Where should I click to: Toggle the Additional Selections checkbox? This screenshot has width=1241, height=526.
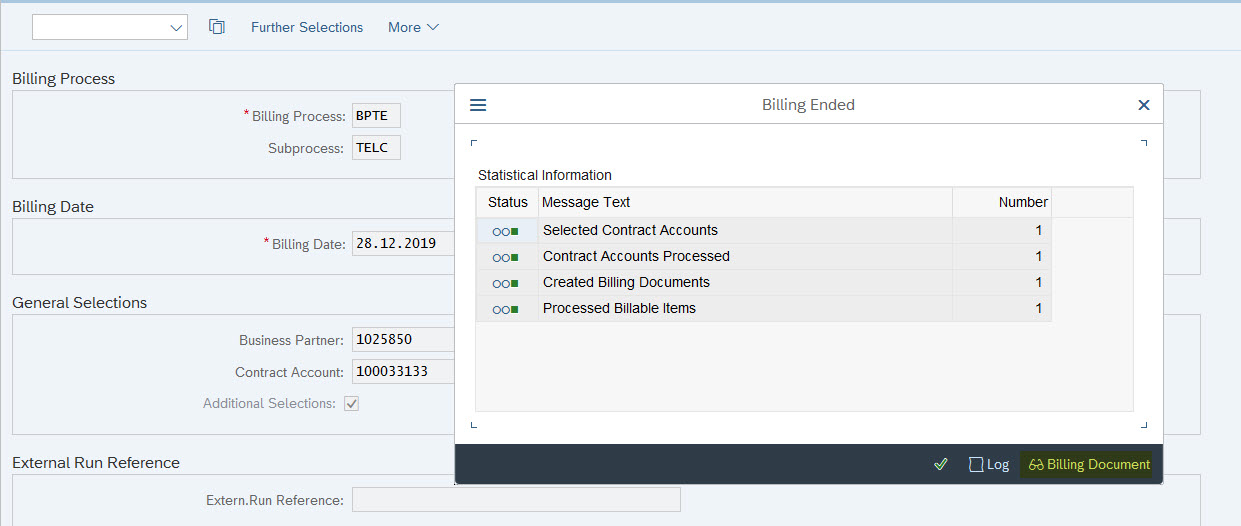(351, 404)
